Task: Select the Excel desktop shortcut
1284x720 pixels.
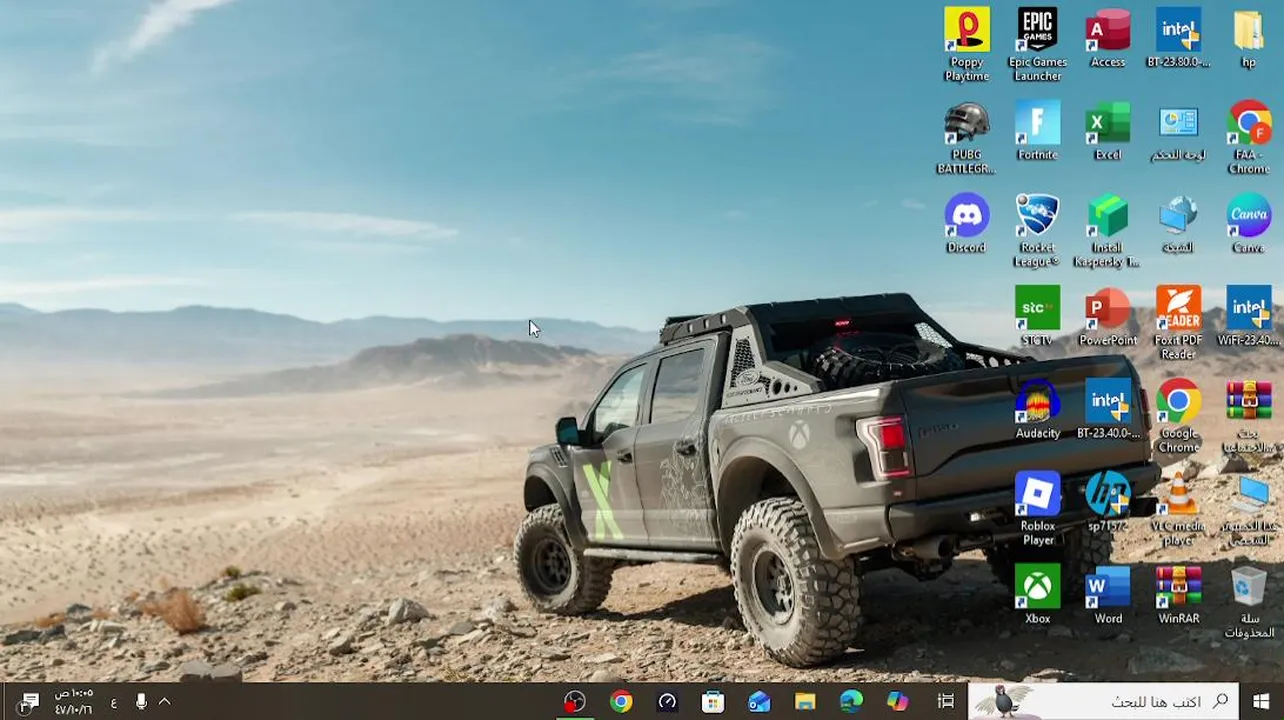Action: point(1108,131)
